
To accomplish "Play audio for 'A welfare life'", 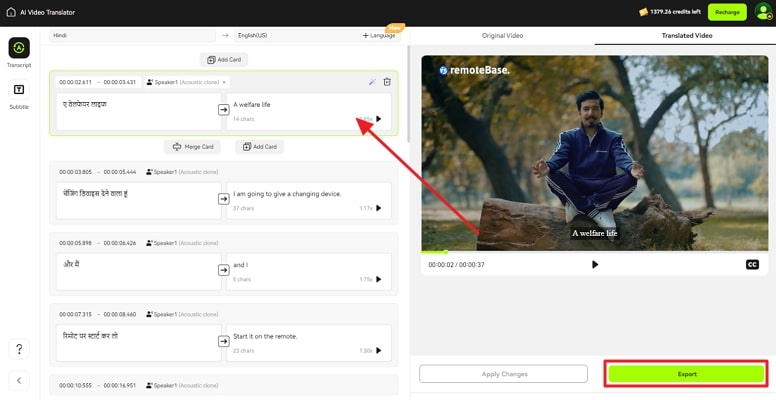I will 379,119.
